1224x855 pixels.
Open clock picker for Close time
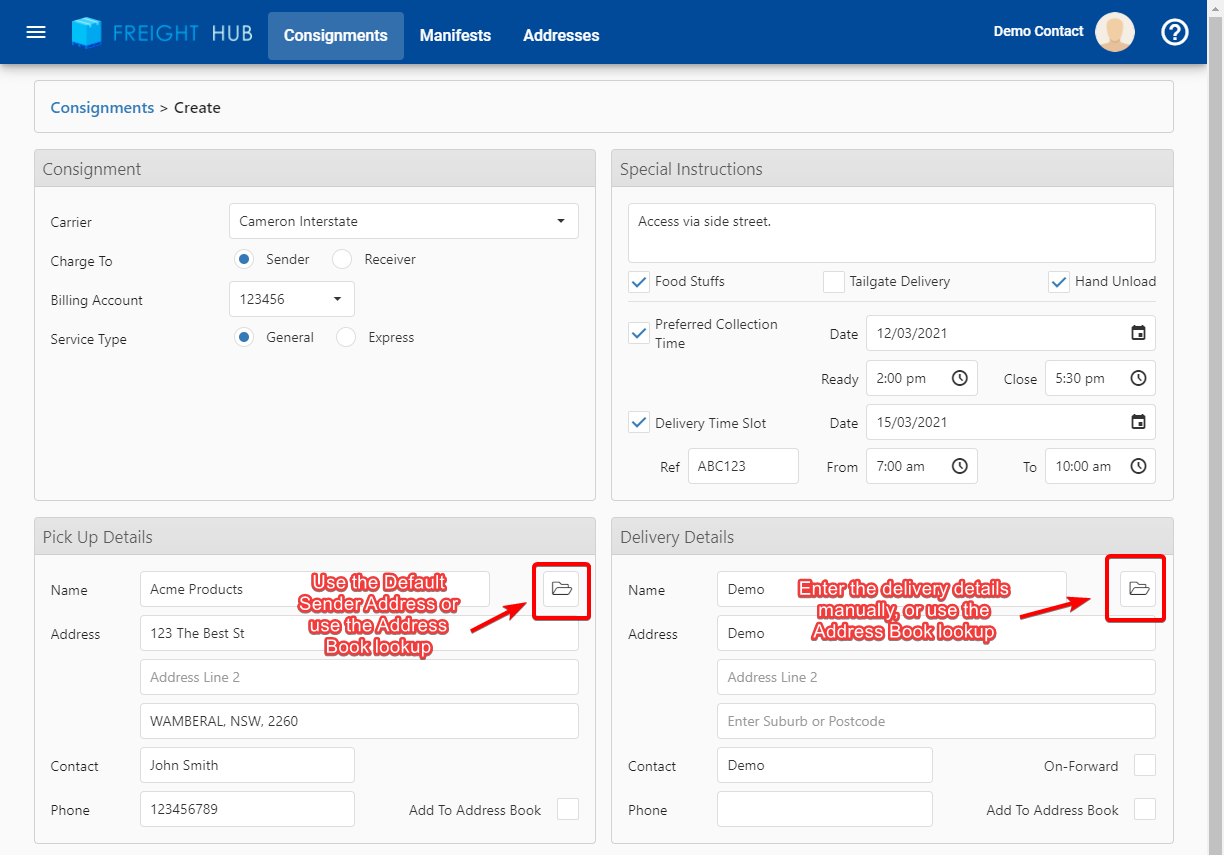pos(1138,378)
